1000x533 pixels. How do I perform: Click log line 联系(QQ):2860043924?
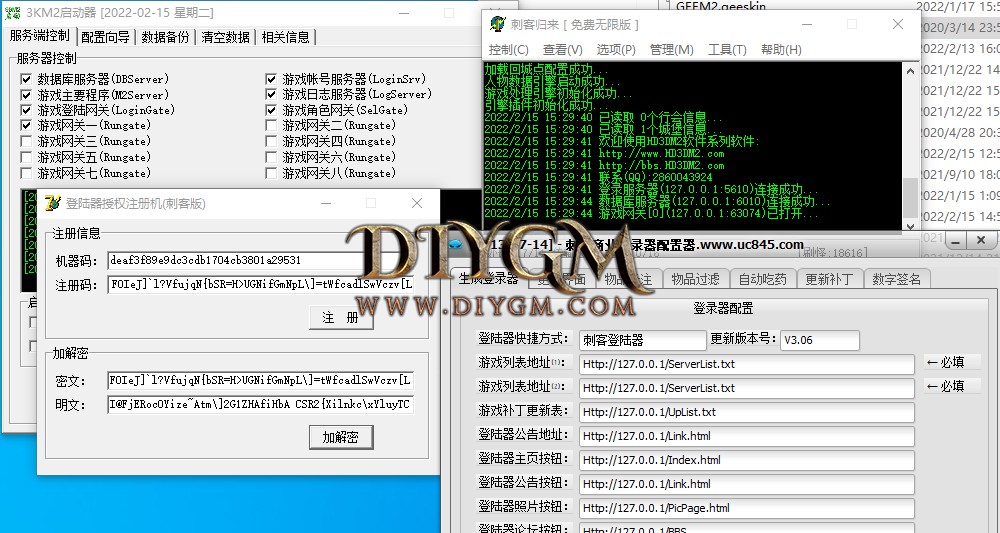coord(656,177)
